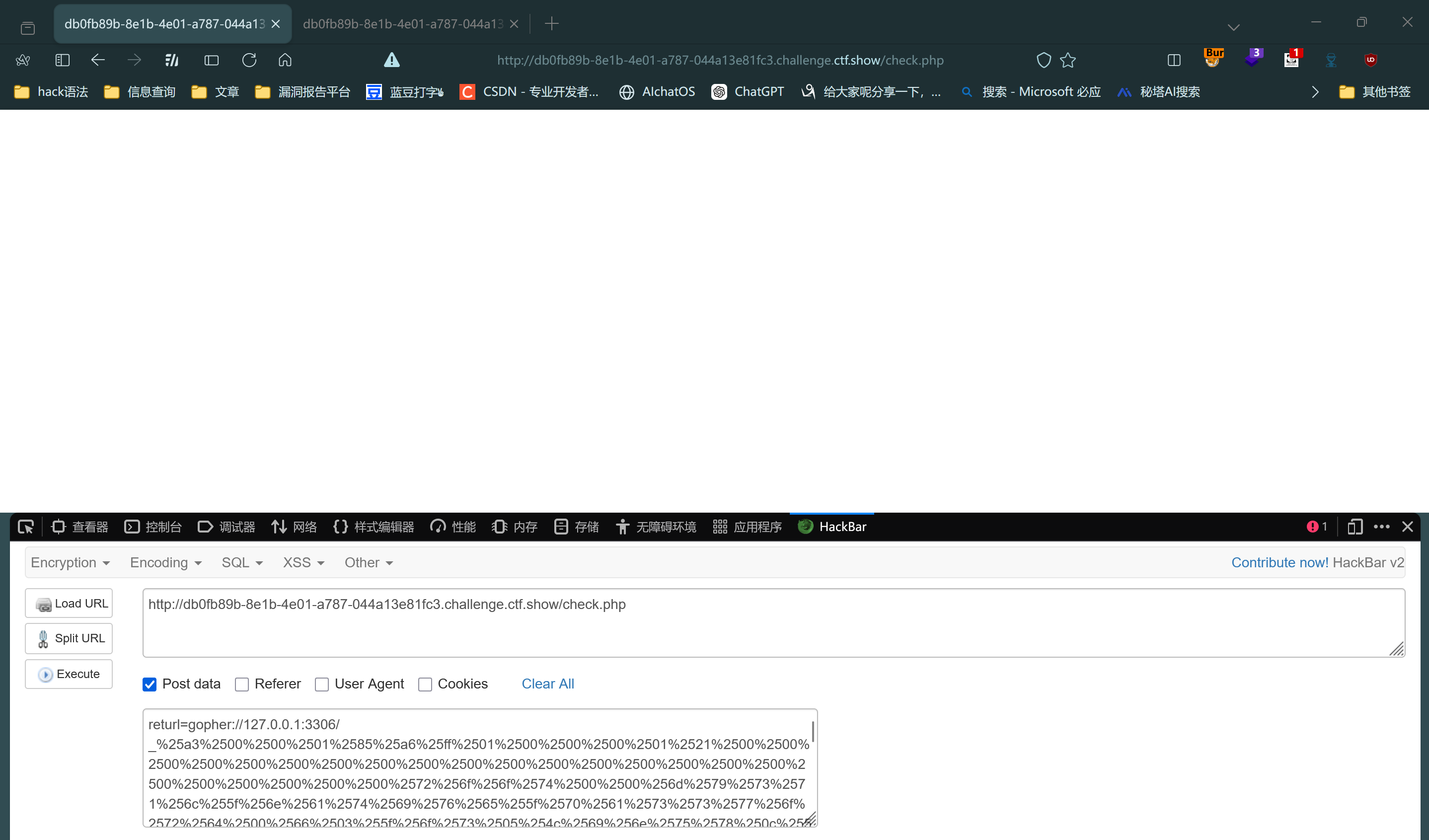Open the SQL dropdown in HackBar
The image size is (1429, 840).
pyautogui.click(x=242, y=563)
